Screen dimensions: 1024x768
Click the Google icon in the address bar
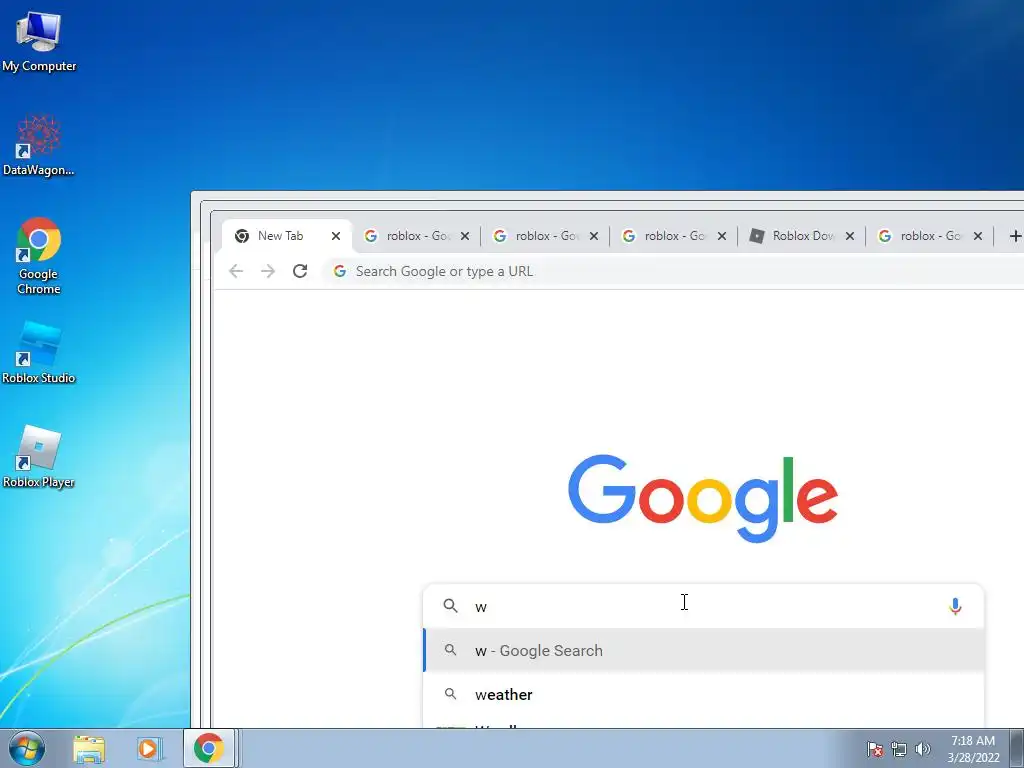point(340,271)
